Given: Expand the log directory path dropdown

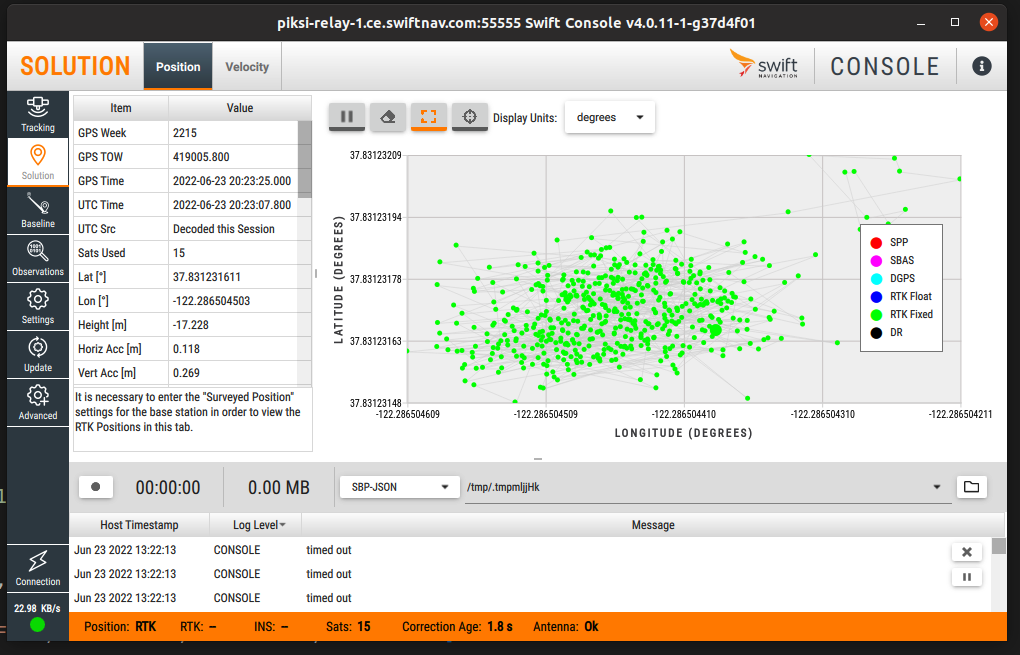Looking at the screenshot, I should coord(937,487).
